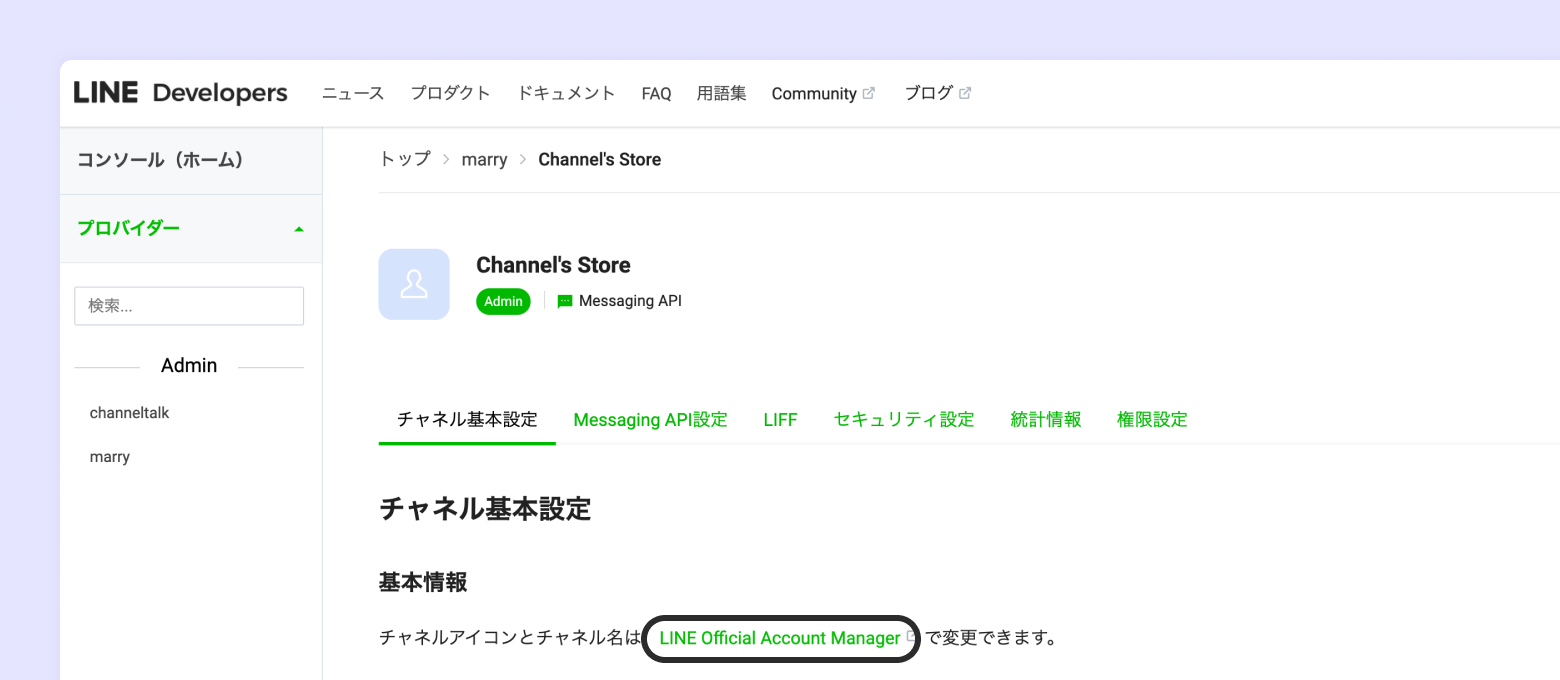Image resolution: width=1560 pixels, height=680 pixels.
Task: Go to トップ in the breadcrumb
Action: (404, 159)
